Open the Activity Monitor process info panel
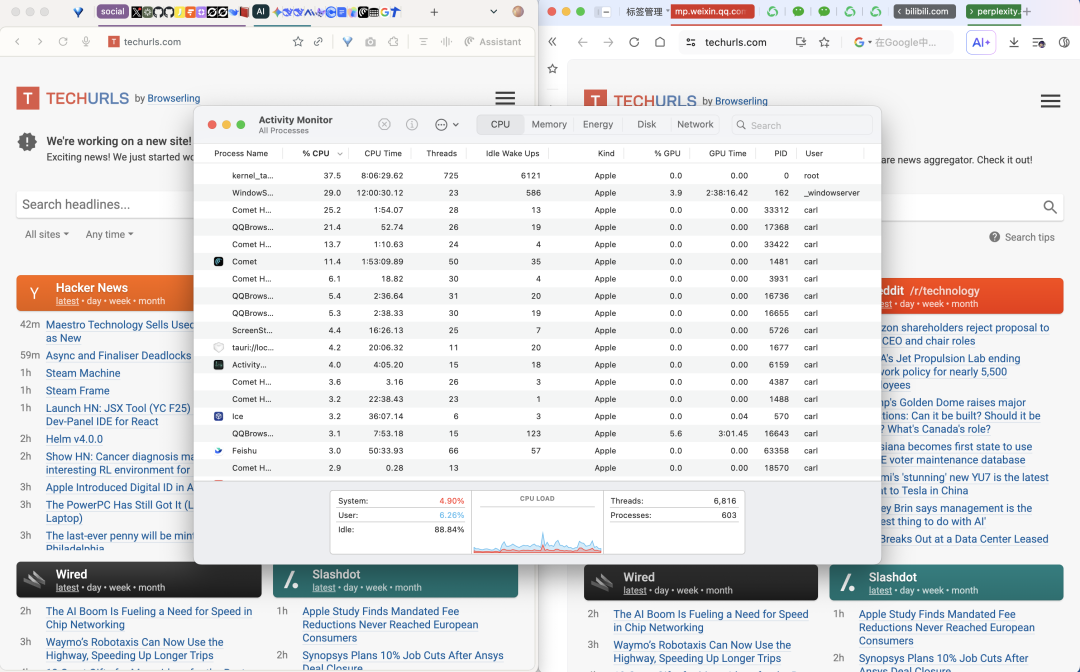The height and width of the screenshot is (672, 1080). click(411, 124)
